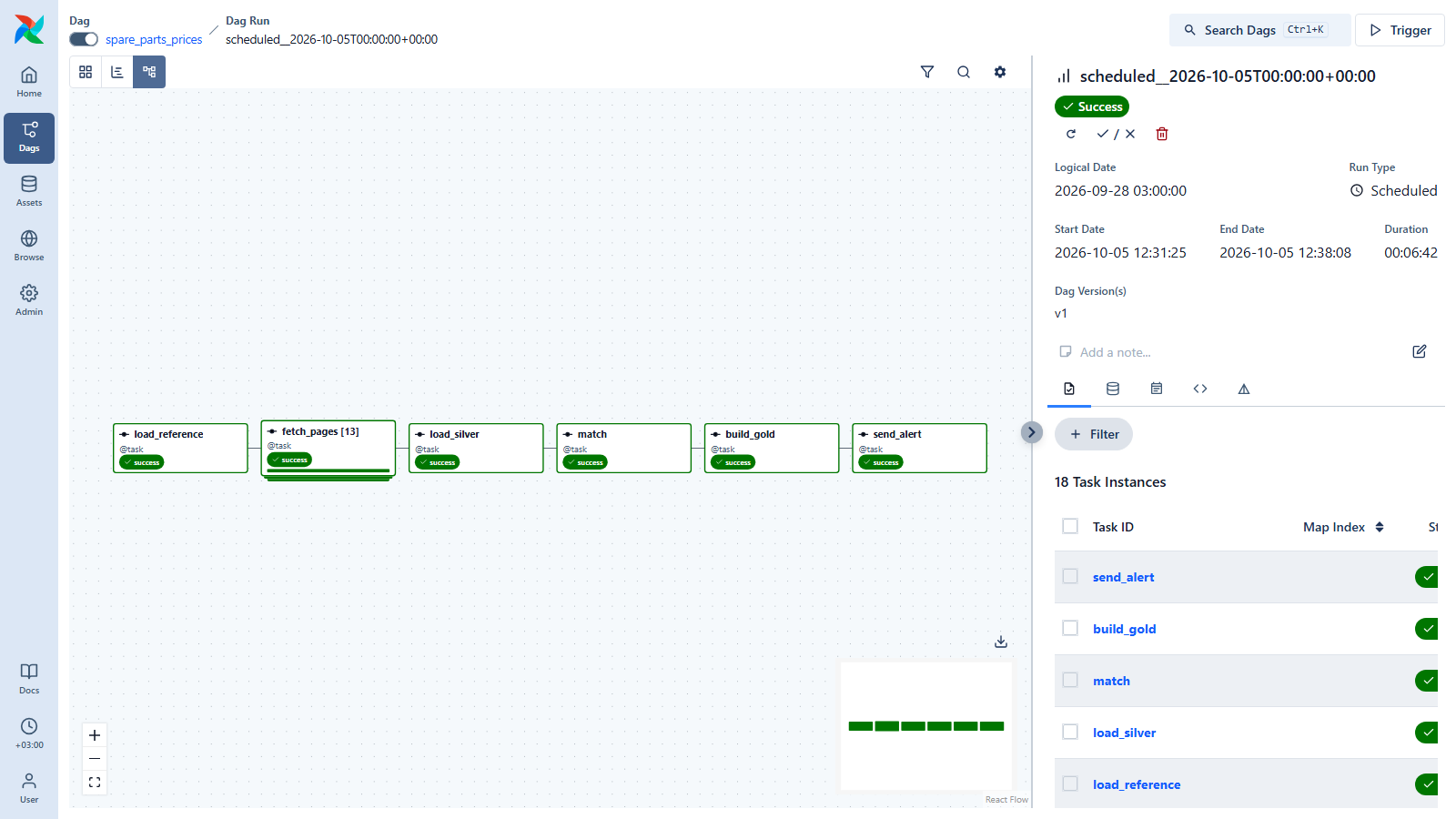Open build_gold task instance link
1456x819 pixels.
pyautogui.click(x=1124, y=629)
